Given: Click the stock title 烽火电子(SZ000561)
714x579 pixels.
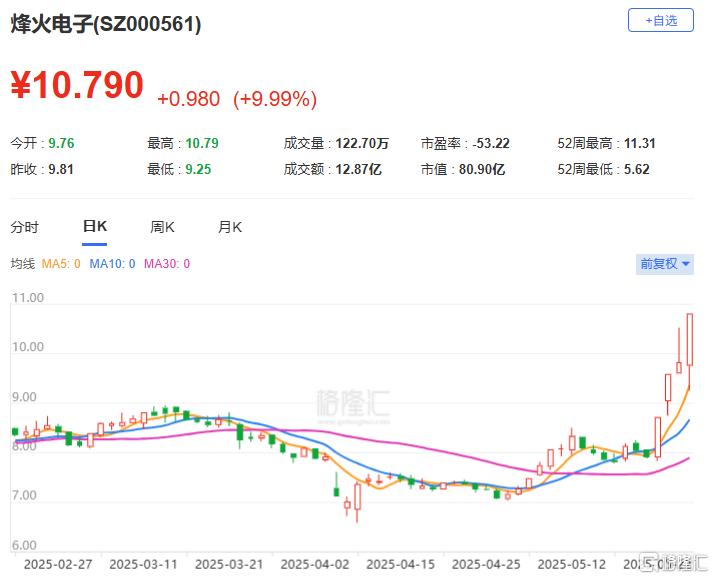Looking at the screenshot, I should click(x=106, y=24).
